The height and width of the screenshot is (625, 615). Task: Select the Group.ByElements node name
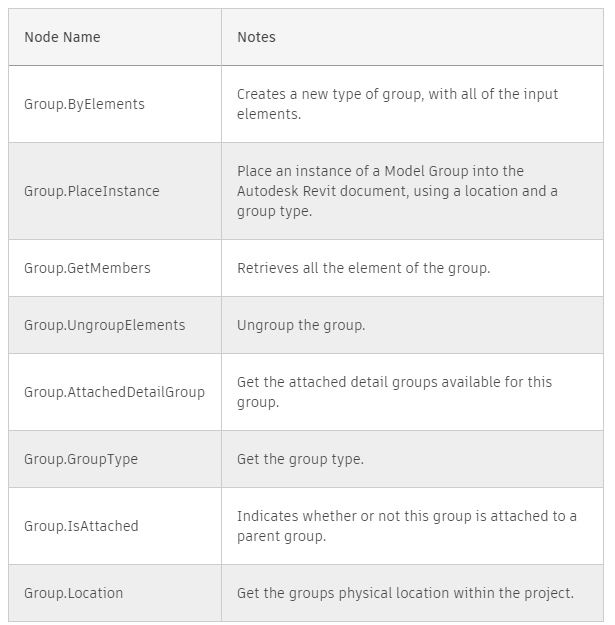click(x=84, y=104)
